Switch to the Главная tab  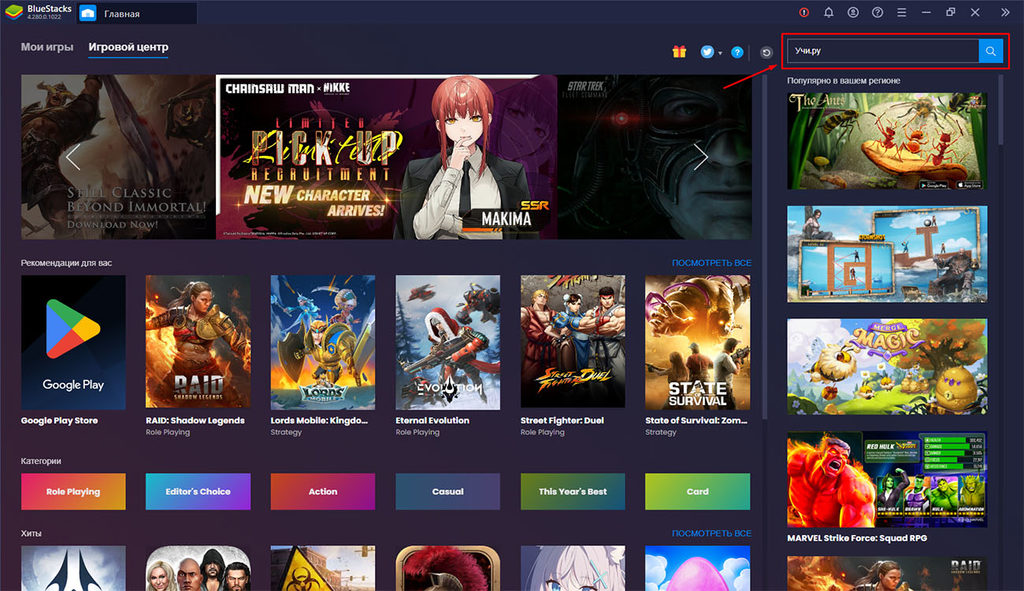pyautogui.click(x=137, y=13)
